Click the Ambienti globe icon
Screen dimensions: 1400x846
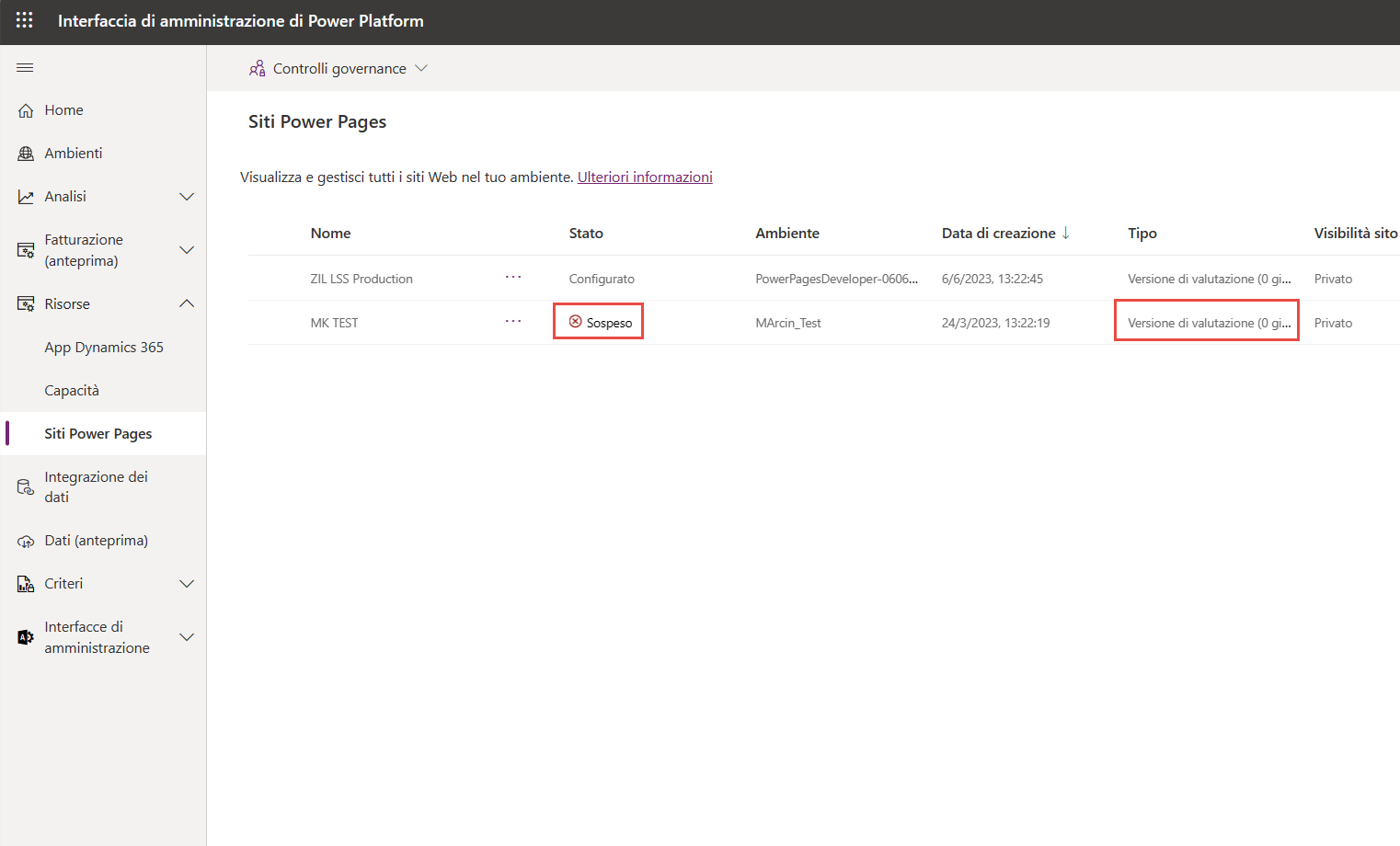(x=26, y=154)
